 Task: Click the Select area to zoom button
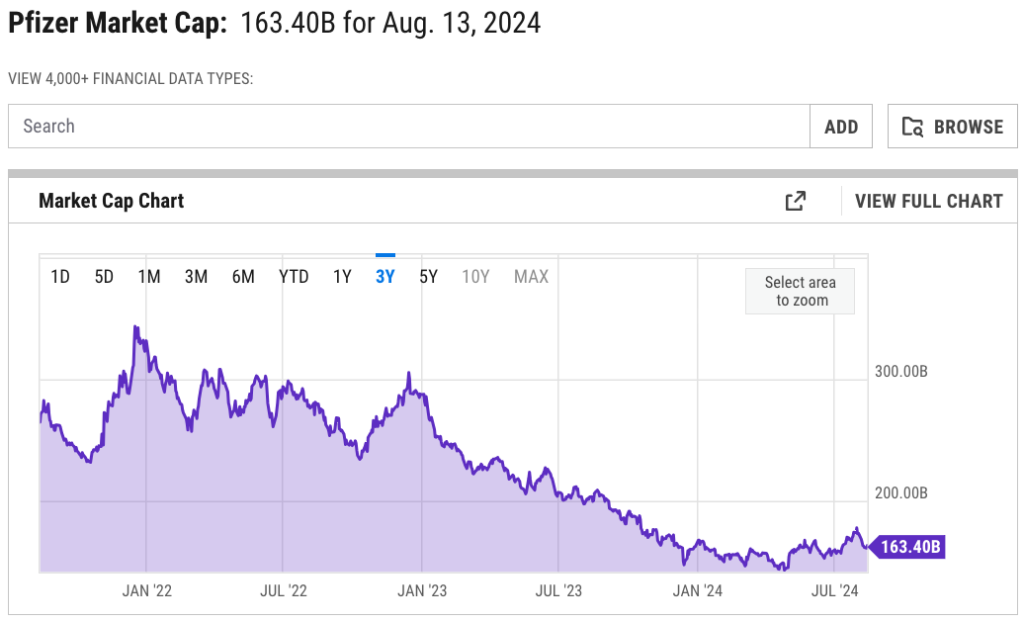(800, 291)
